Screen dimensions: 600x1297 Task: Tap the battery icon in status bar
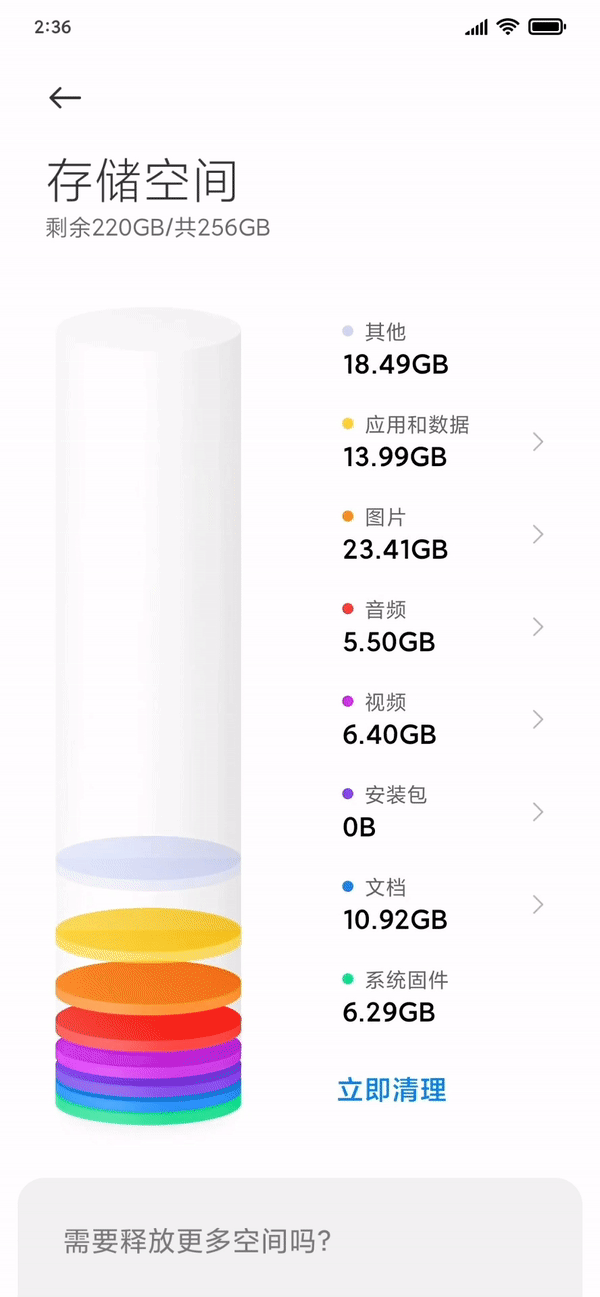(547, 27)
